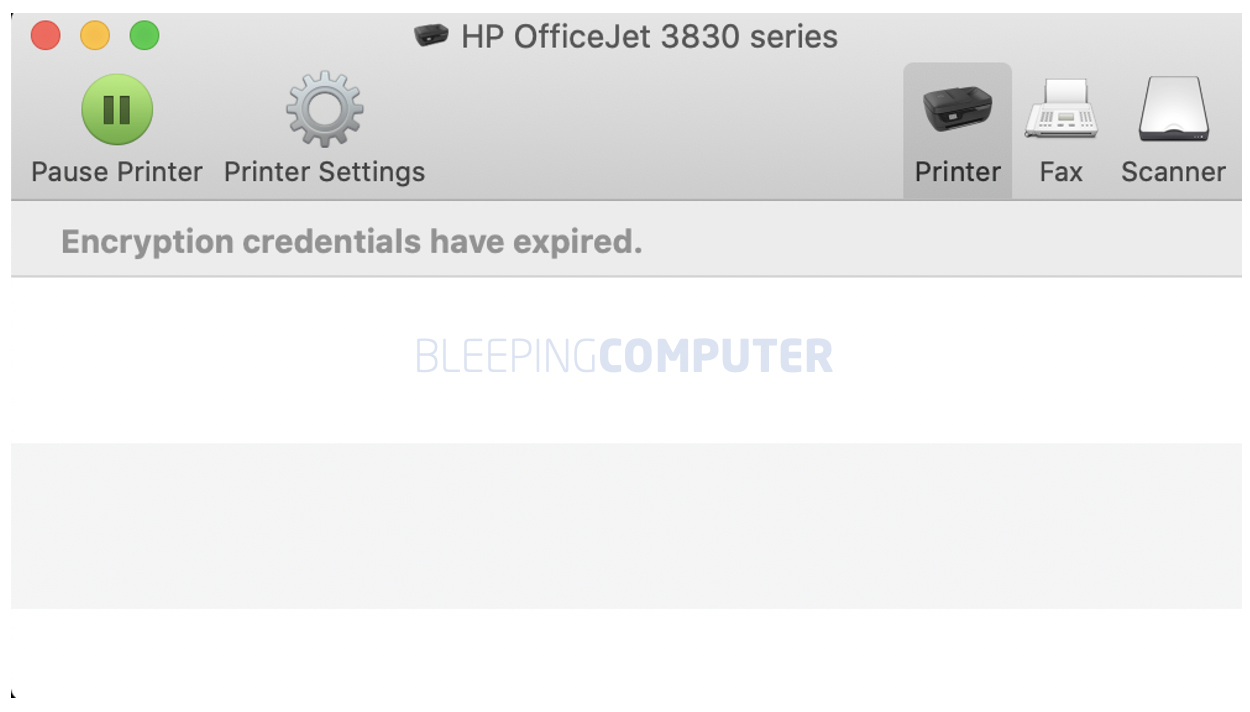Select the "Fax" tab label
Viewport: 1250px width, 712px height.
point(1061,172)
